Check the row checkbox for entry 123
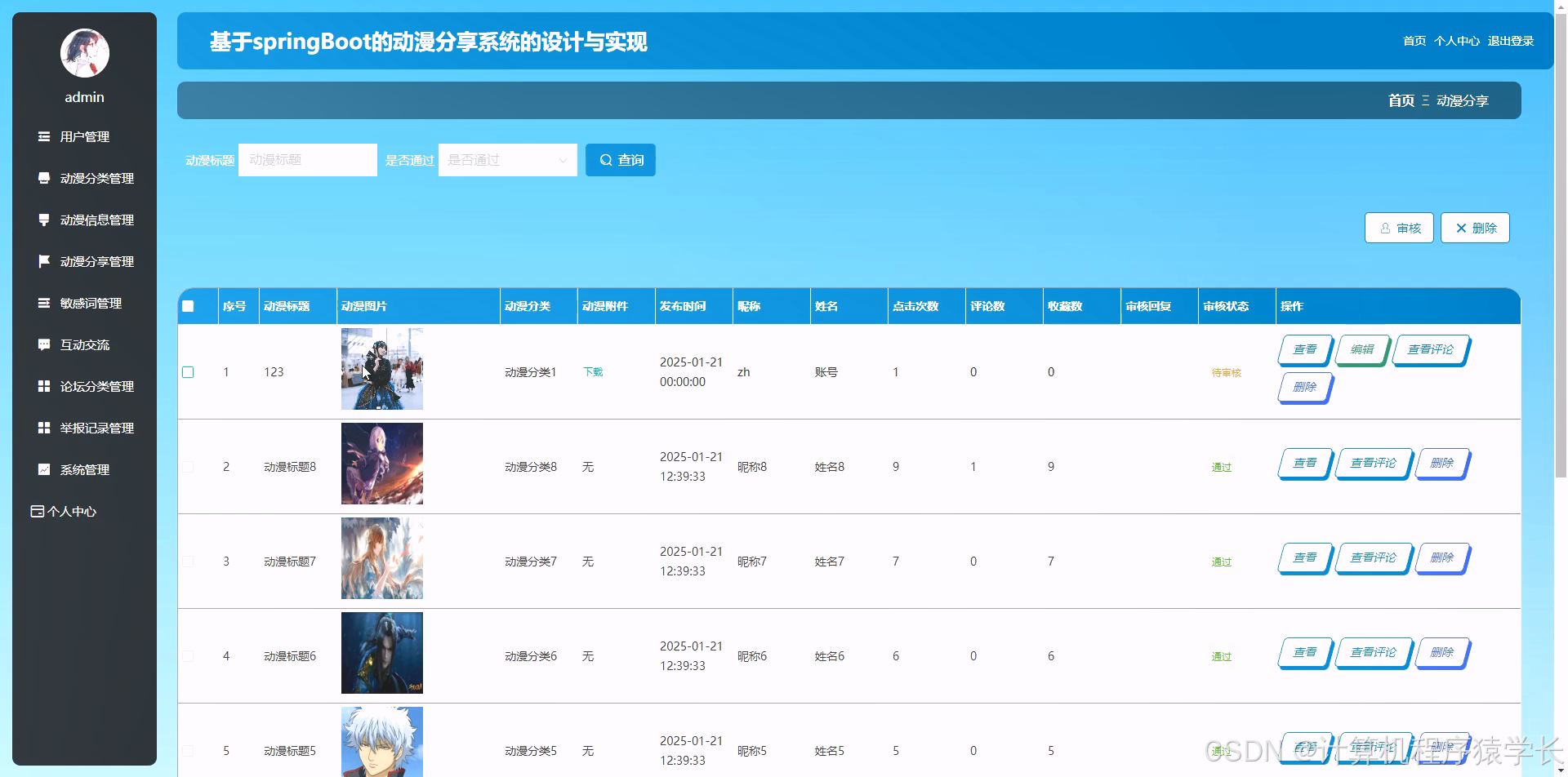This screenshot has width=1568, height=777. click(188, 371)
